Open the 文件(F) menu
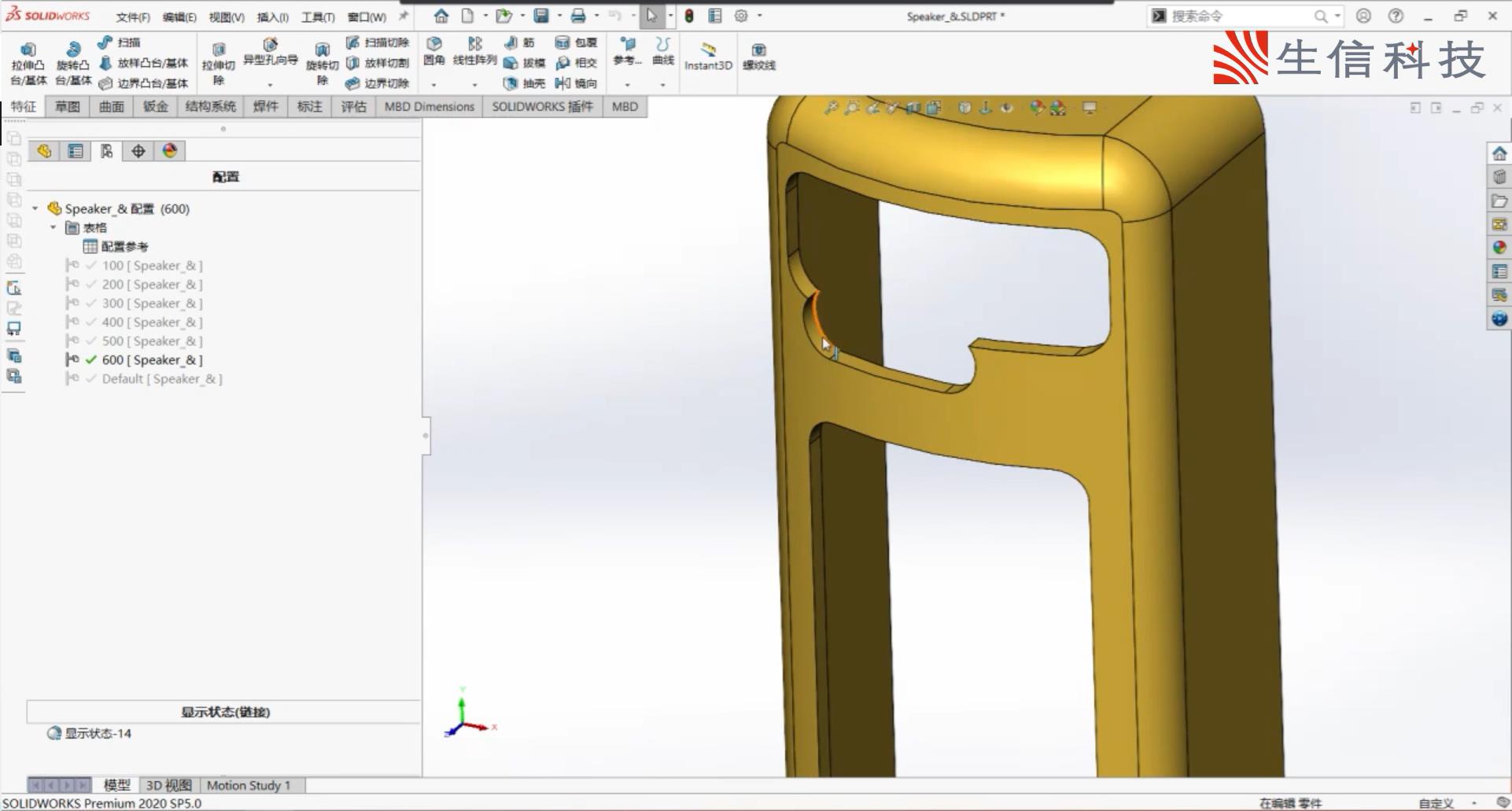Screen dimensions: 1512x811 [133, 17]
